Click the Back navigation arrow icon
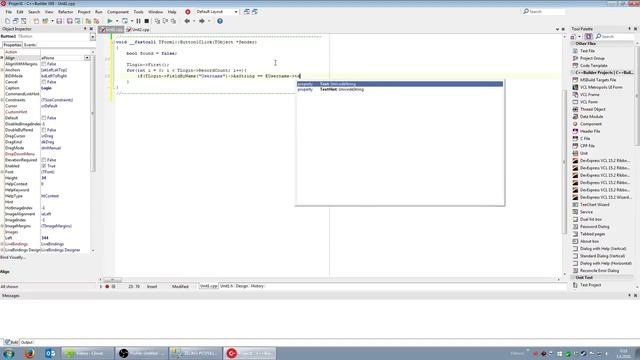This screenshot has width=640, height=360. [187, 21]
